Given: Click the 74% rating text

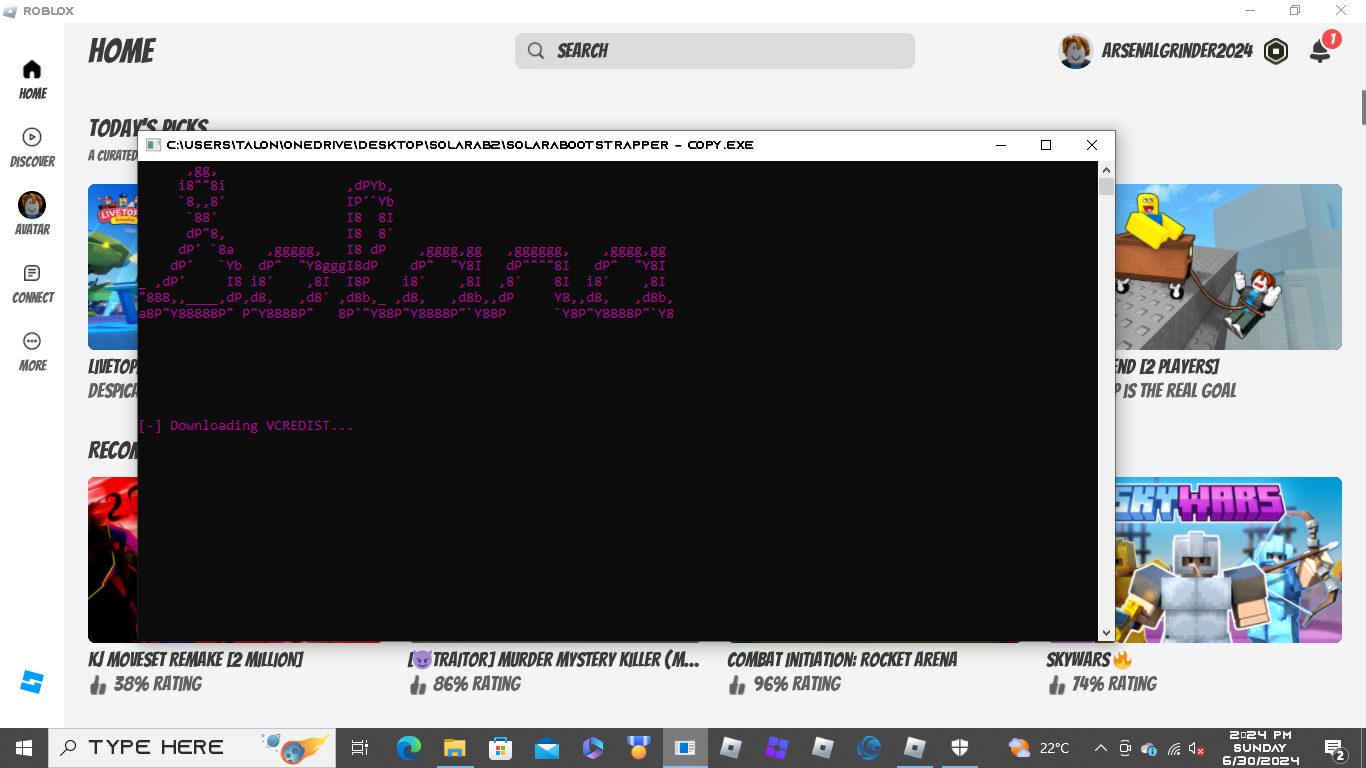Looking at the screenshot, I should (1115, 684).
